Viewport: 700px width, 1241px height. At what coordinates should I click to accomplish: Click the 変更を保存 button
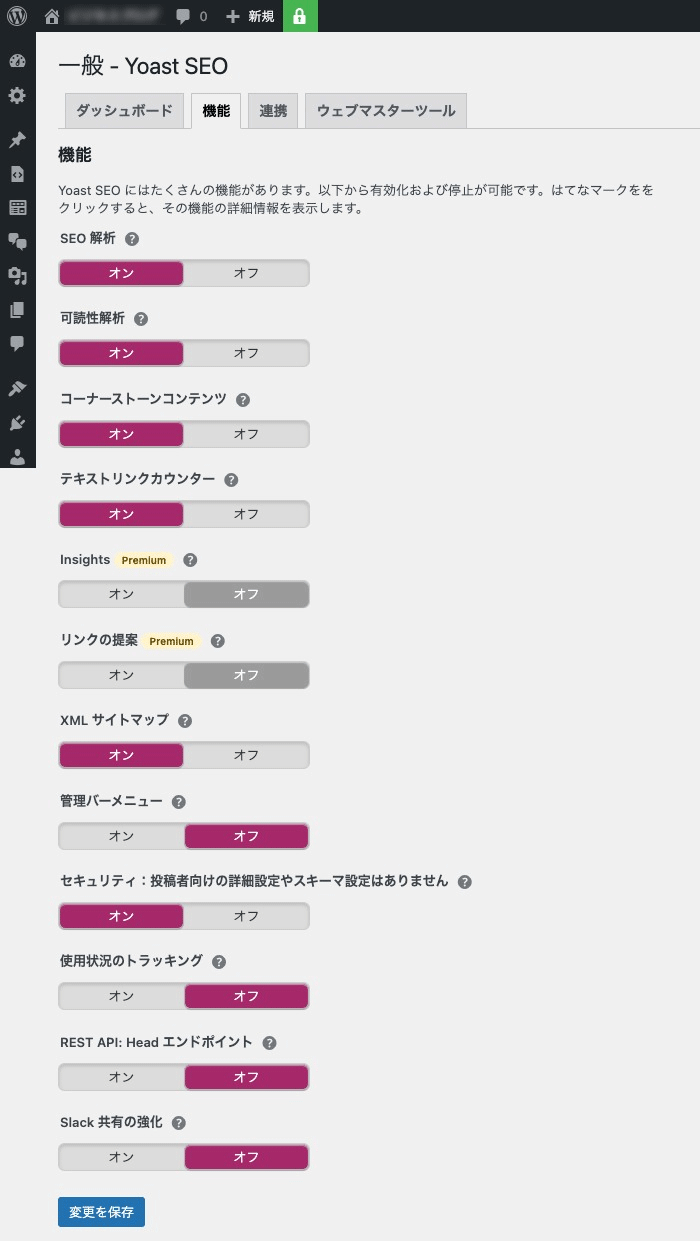[x=101, y=1211]
